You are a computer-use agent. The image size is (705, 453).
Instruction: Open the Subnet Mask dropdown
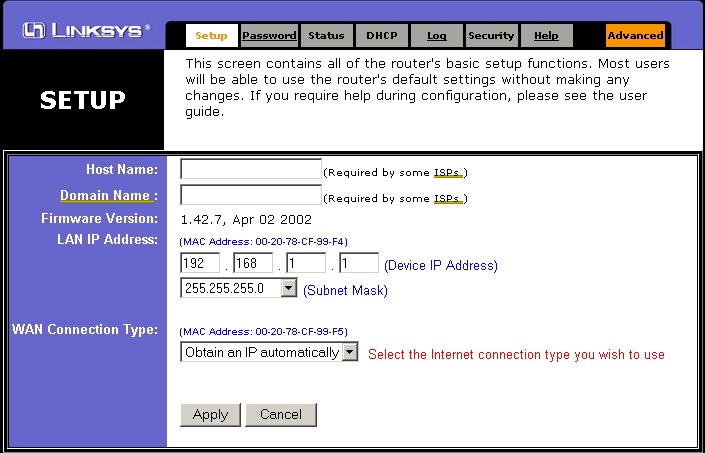pos(239,288)
